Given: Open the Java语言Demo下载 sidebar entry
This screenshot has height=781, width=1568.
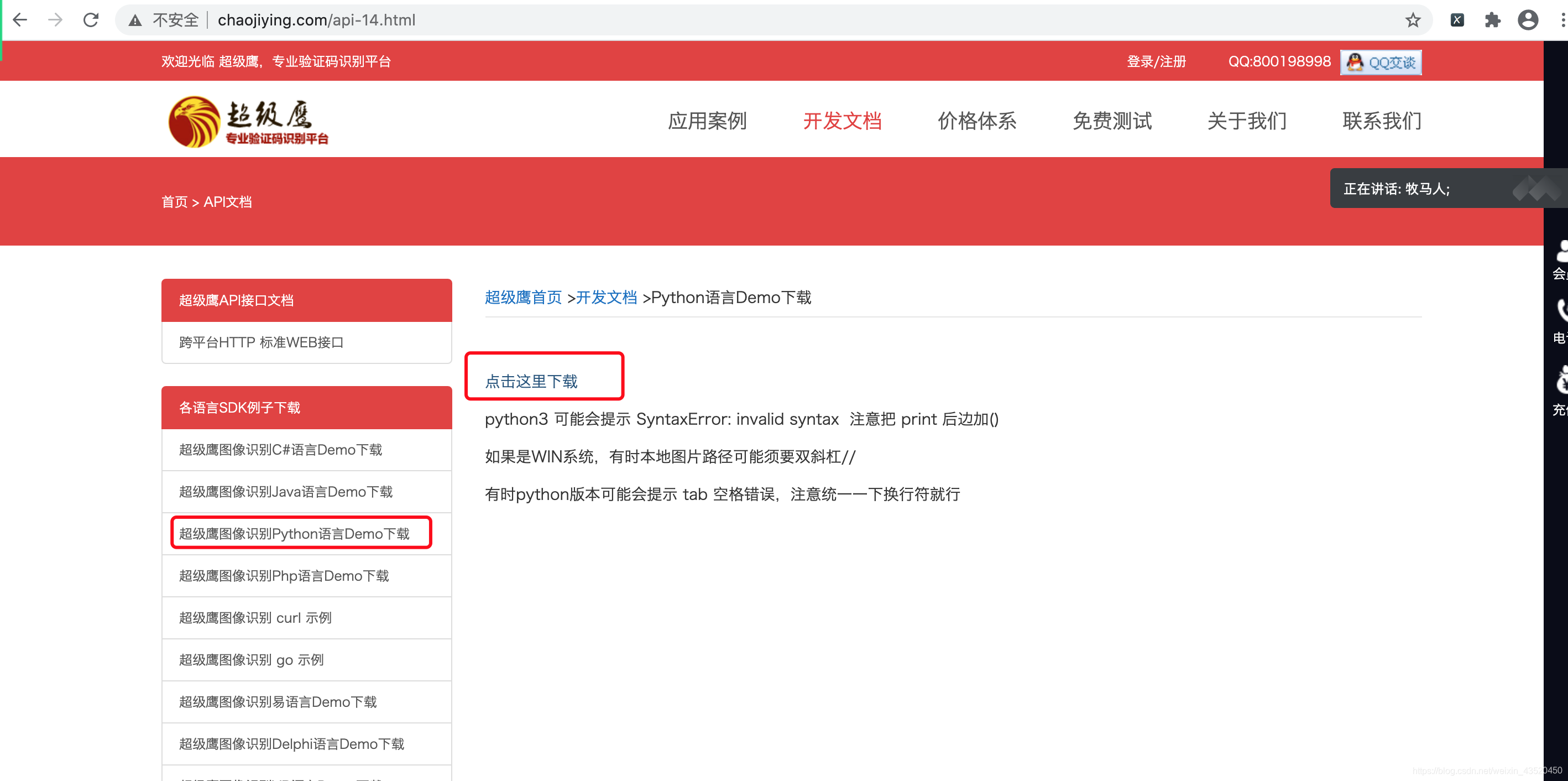Looking at the screenshot, I should tap(286, 491).
